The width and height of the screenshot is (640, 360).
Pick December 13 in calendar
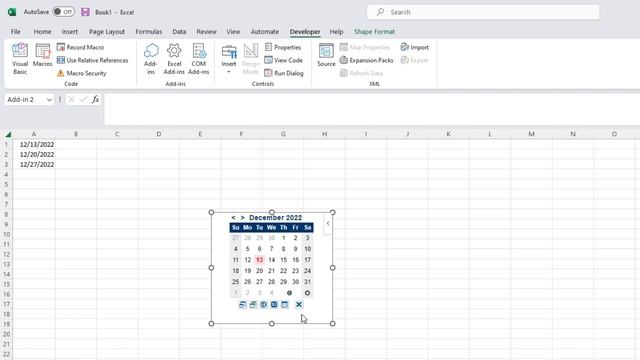(x=259, y=260)
